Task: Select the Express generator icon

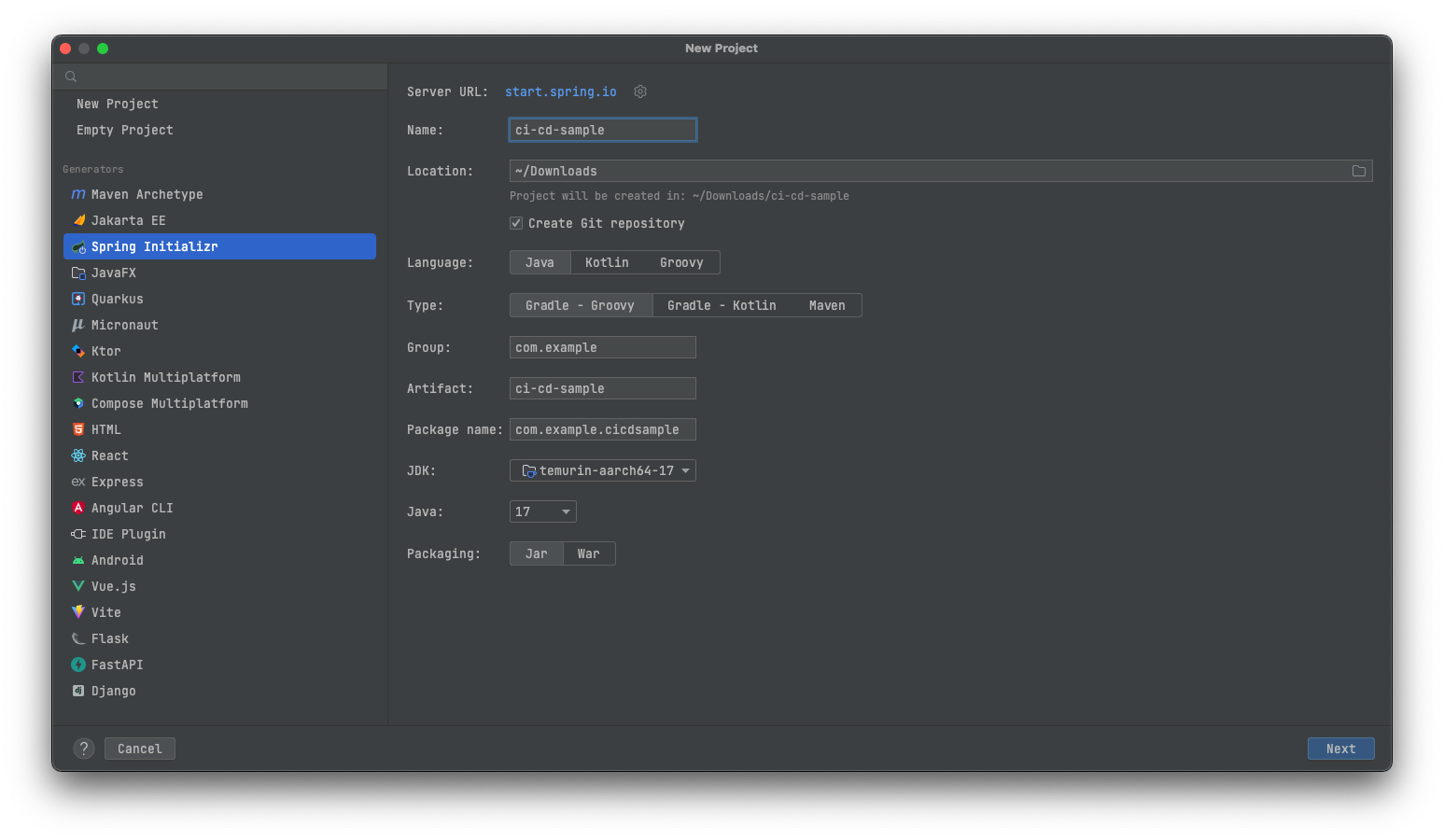Action: pyautogui.click(x=78, y=482)
